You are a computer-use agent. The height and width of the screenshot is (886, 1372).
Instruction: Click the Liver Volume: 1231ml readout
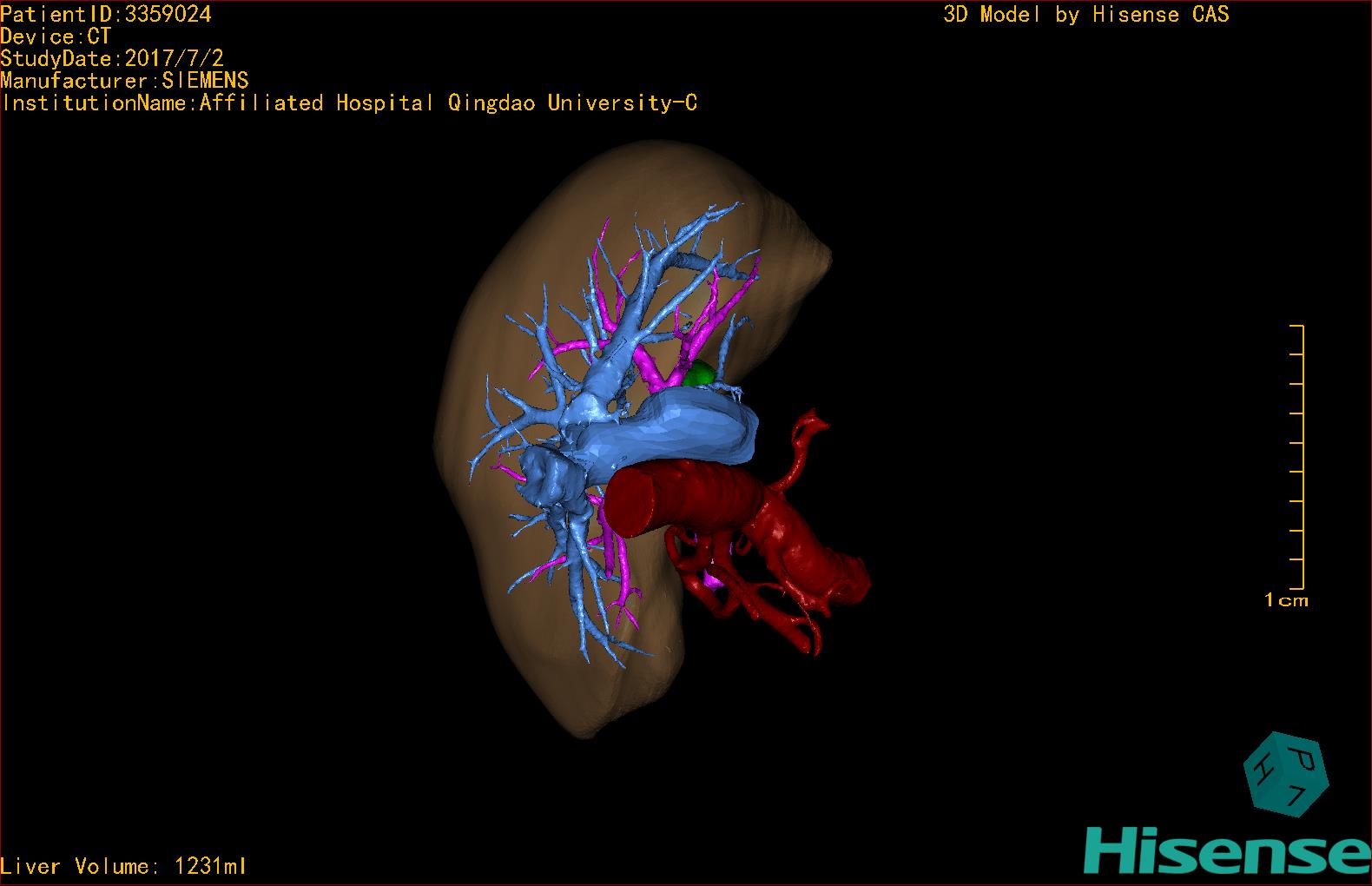click(123, 866)
